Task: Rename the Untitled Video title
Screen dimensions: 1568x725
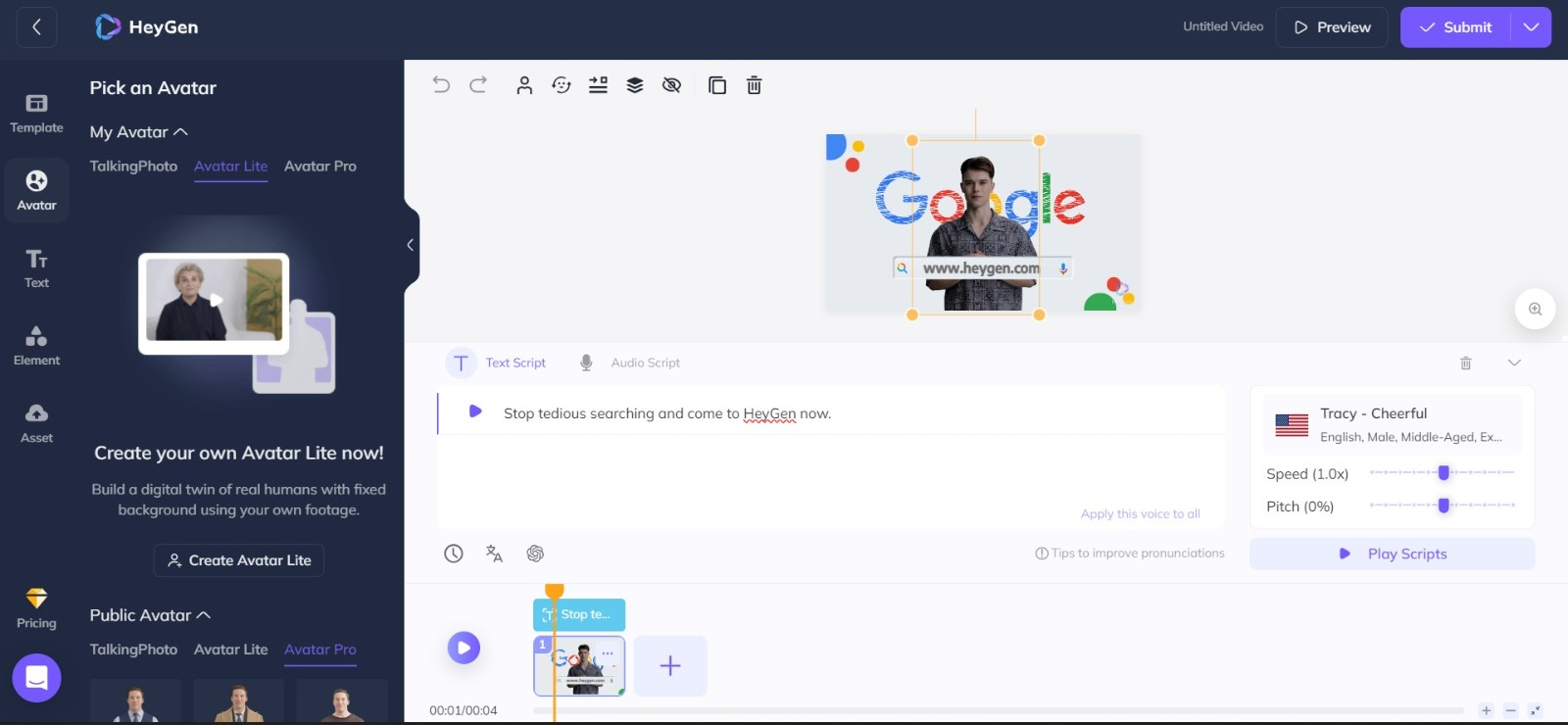Action: (1223, 27)
